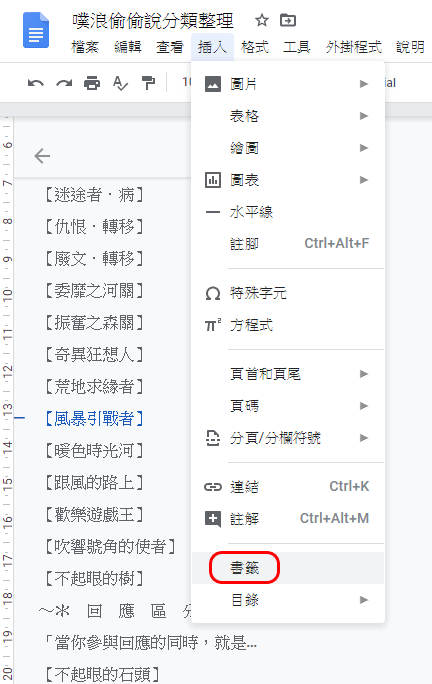The height and width of the screenshot is (684, 432).
Task: Star the document title
Action: (x=262, y=20)
